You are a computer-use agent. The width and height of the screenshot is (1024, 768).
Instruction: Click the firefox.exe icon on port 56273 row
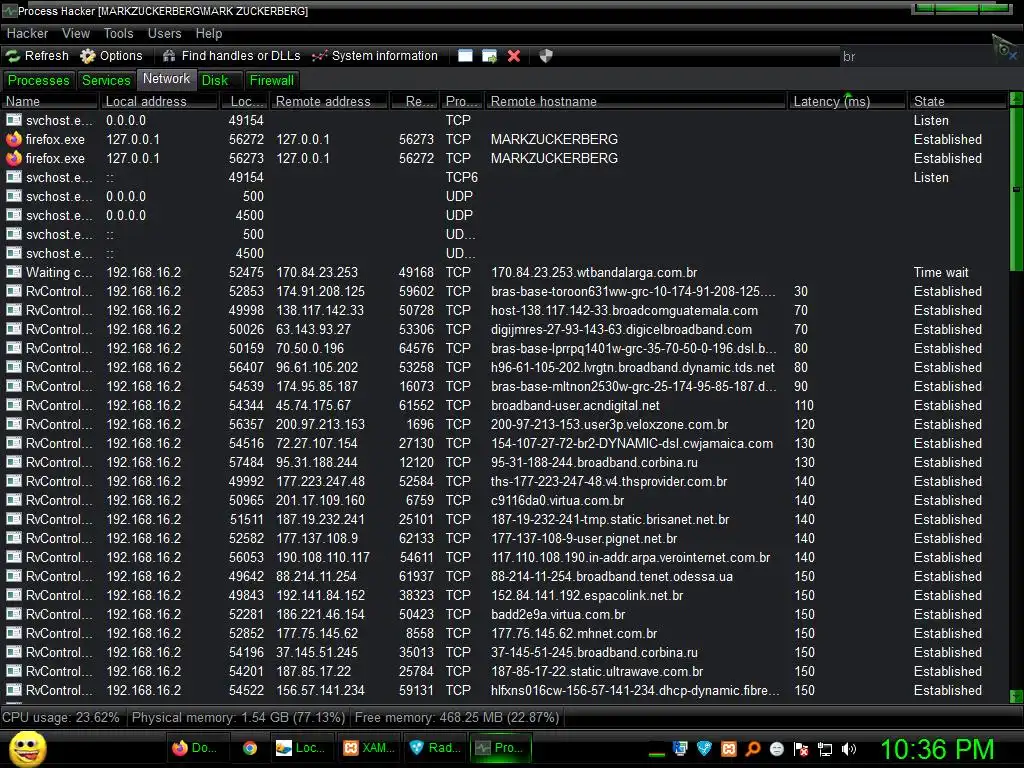(x=14, y=158)
